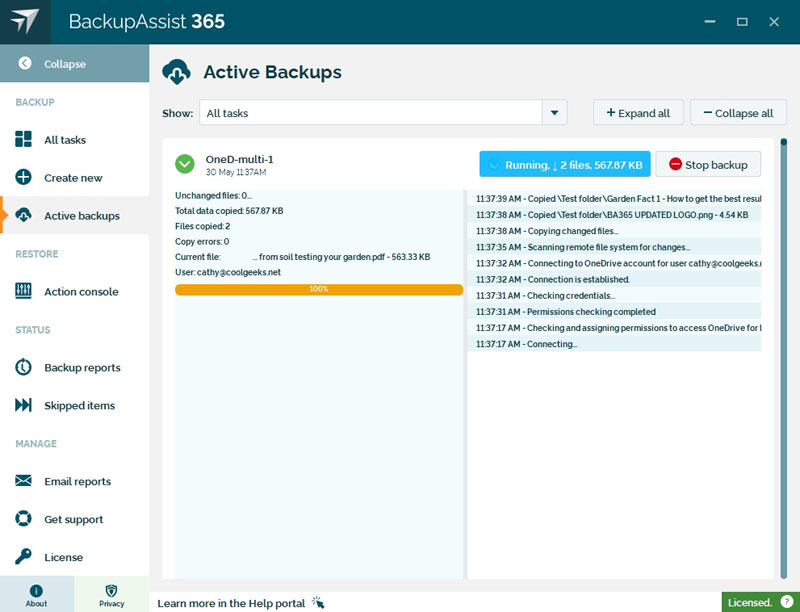Screen dimensions: 800x612
Task: Minimize the BackupAssist 365 window
Action: [x=710, y=21]
